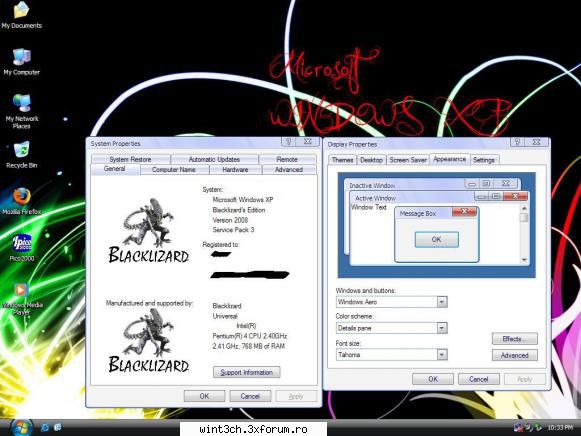The image size is (581, 436).
Task: Click OK in System Properties
Action: 204,396
